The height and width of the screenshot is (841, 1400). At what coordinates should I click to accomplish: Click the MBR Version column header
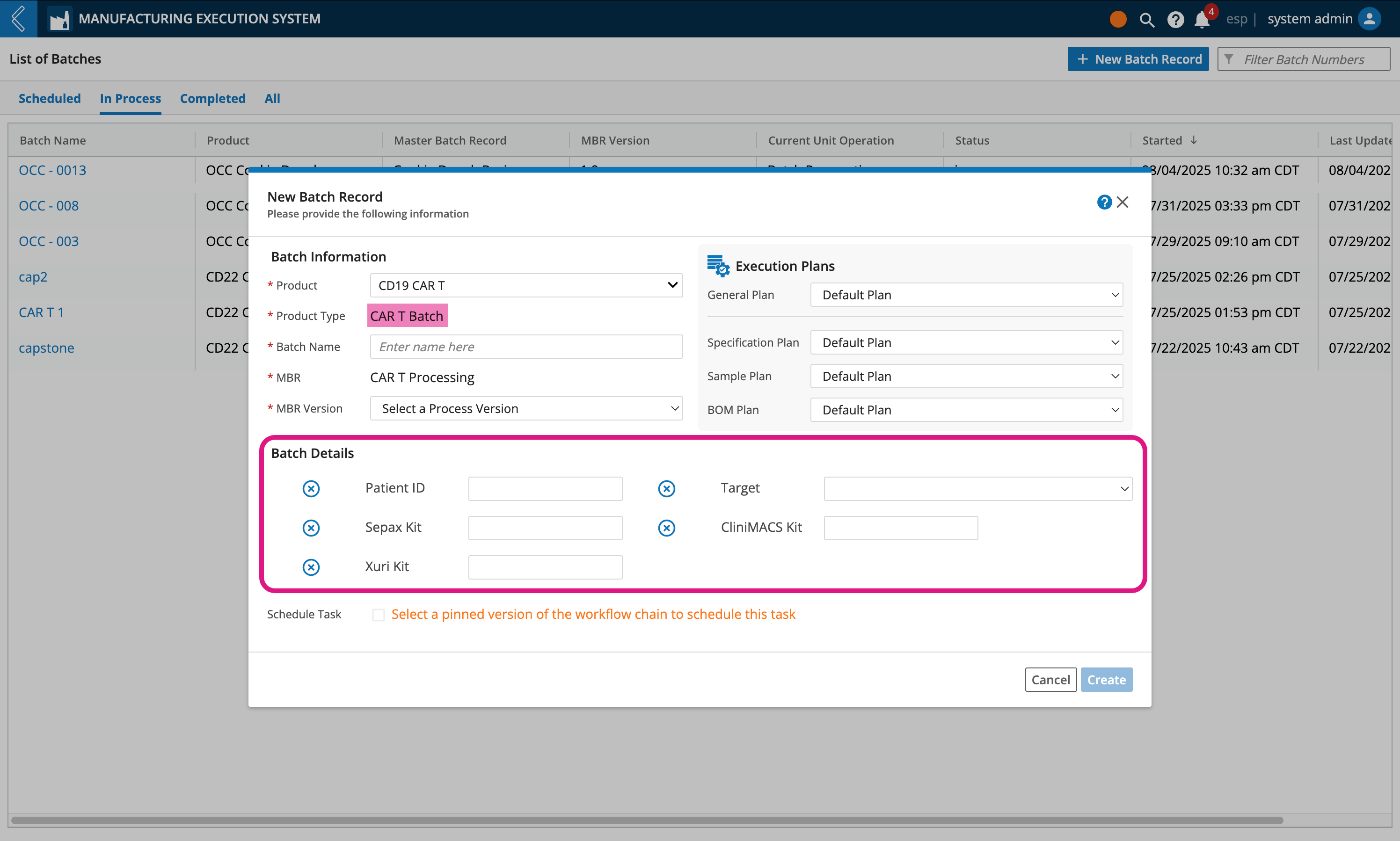tap(615, 140)
